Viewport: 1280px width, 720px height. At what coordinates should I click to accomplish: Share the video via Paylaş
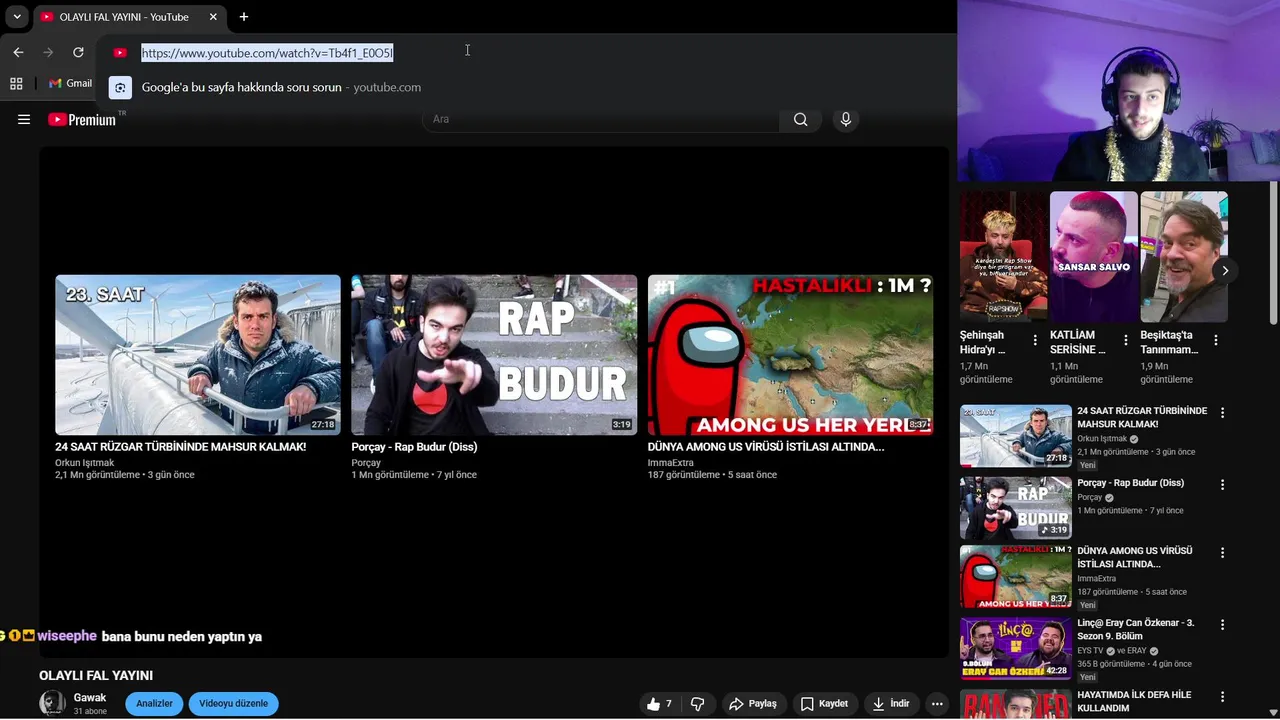point(753,704)
